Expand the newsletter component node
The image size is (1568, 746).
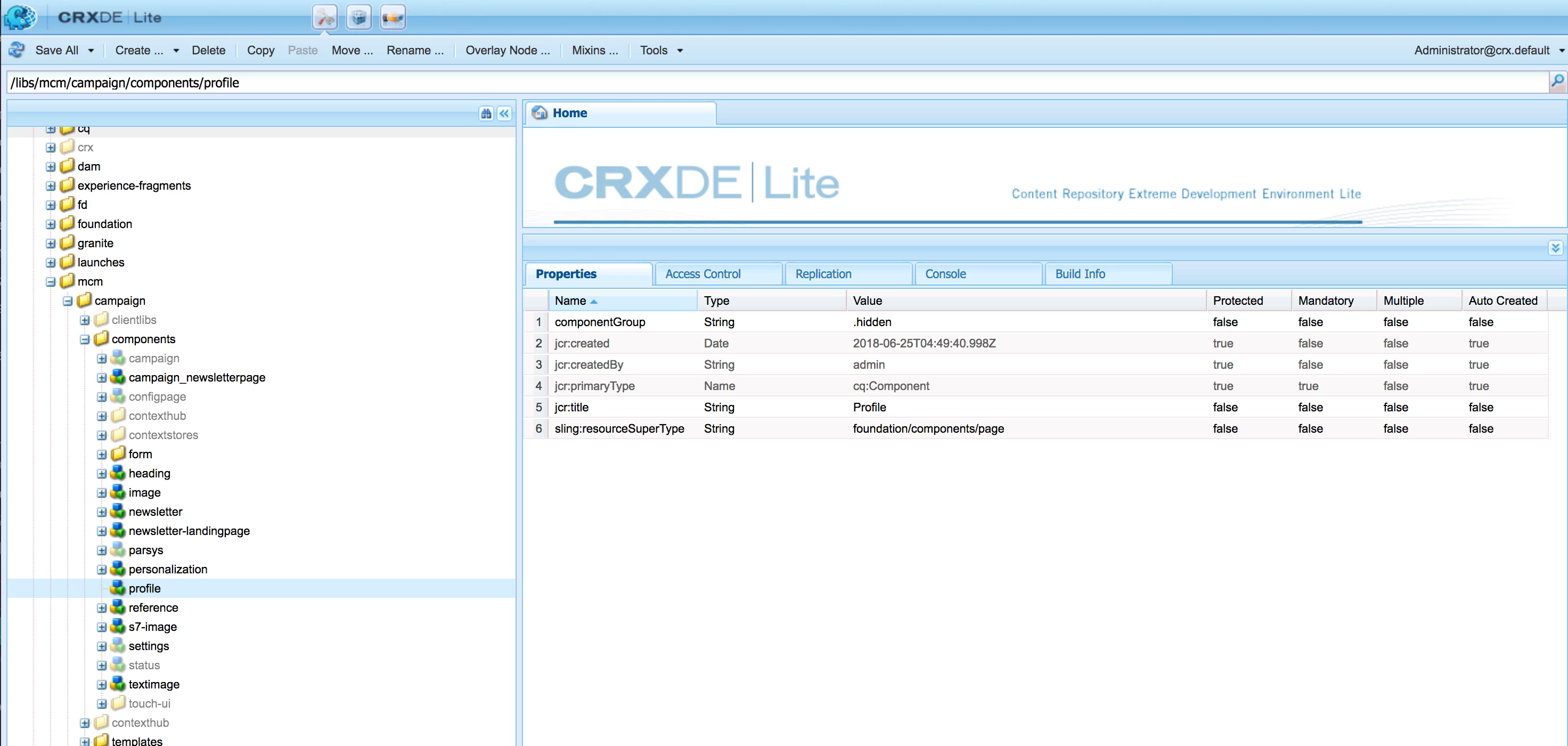tap(102, 512)
